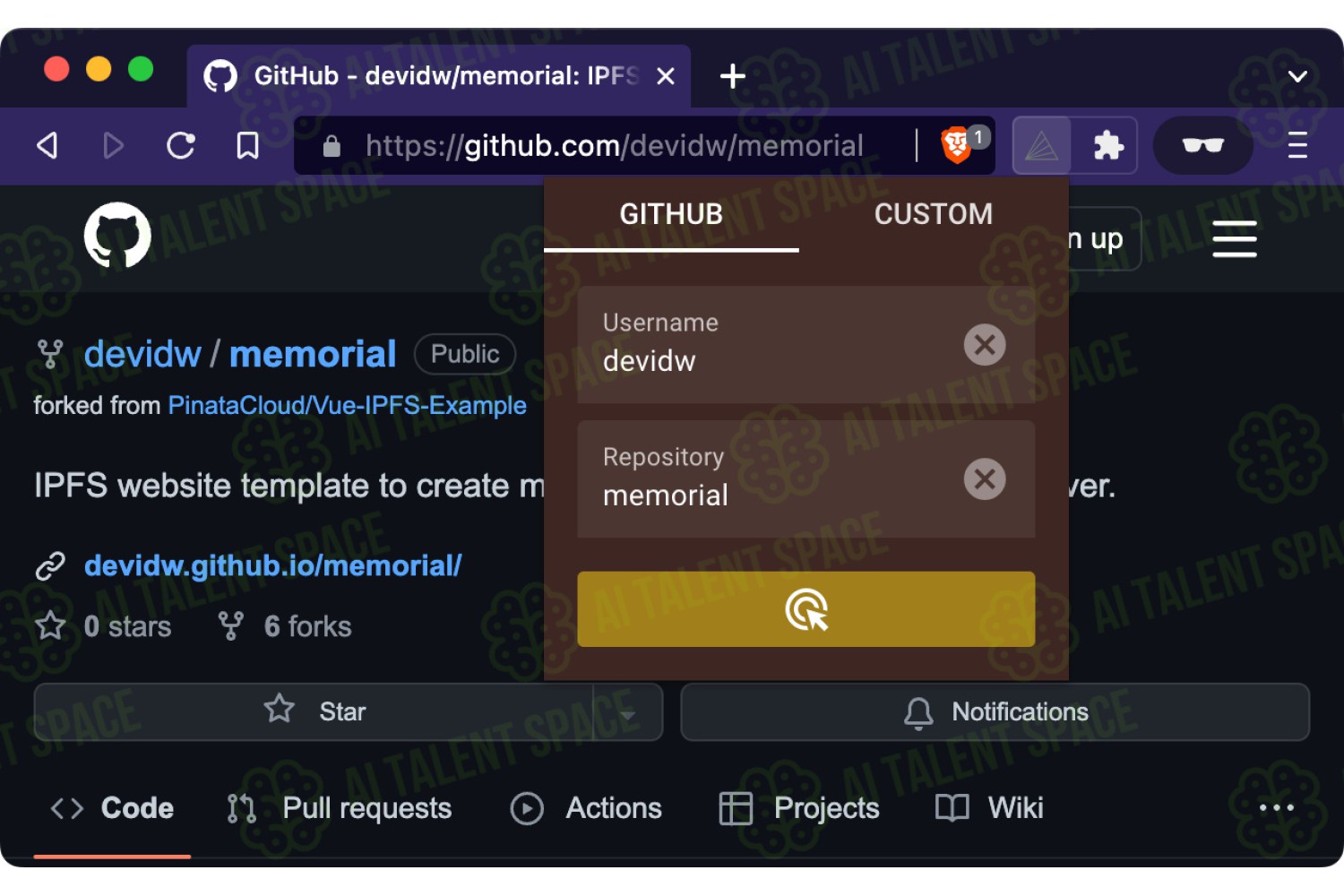Bookmark this page with the bookmark icon
Viewport: 1344px width, 896px height.
tap(247, 145)
